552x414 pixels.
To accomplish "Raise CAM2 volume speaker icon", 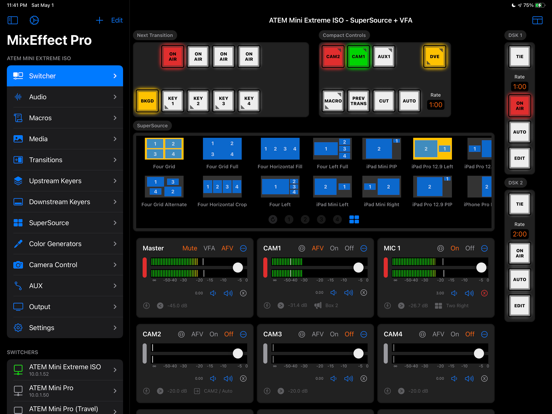I will tap(228, 378).
